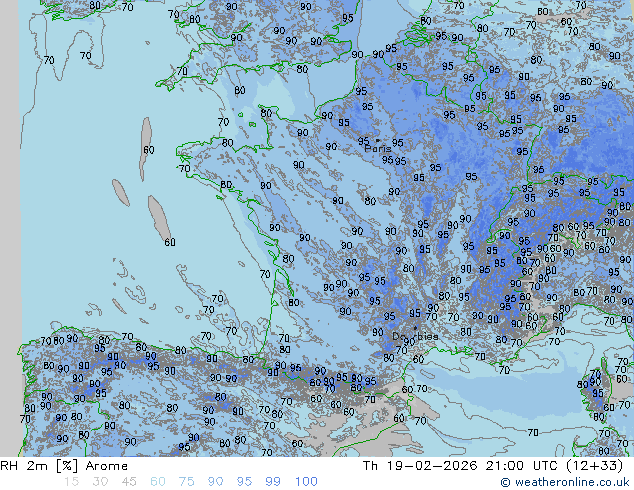Select the 75 legend color value
Screen dimensions: 634x490
click(x=187, y=482)
